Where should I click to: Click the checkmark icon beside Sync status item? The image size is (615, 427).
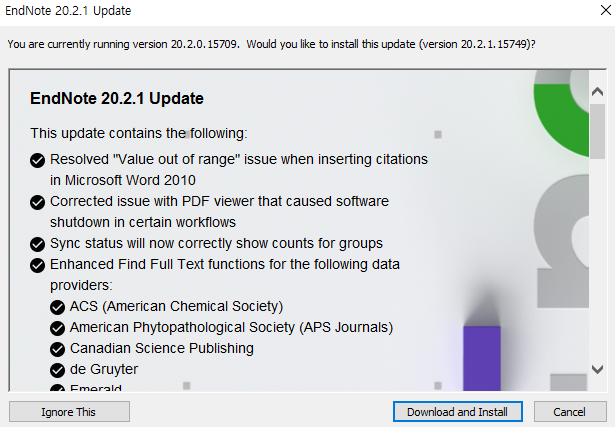(38, 244)
